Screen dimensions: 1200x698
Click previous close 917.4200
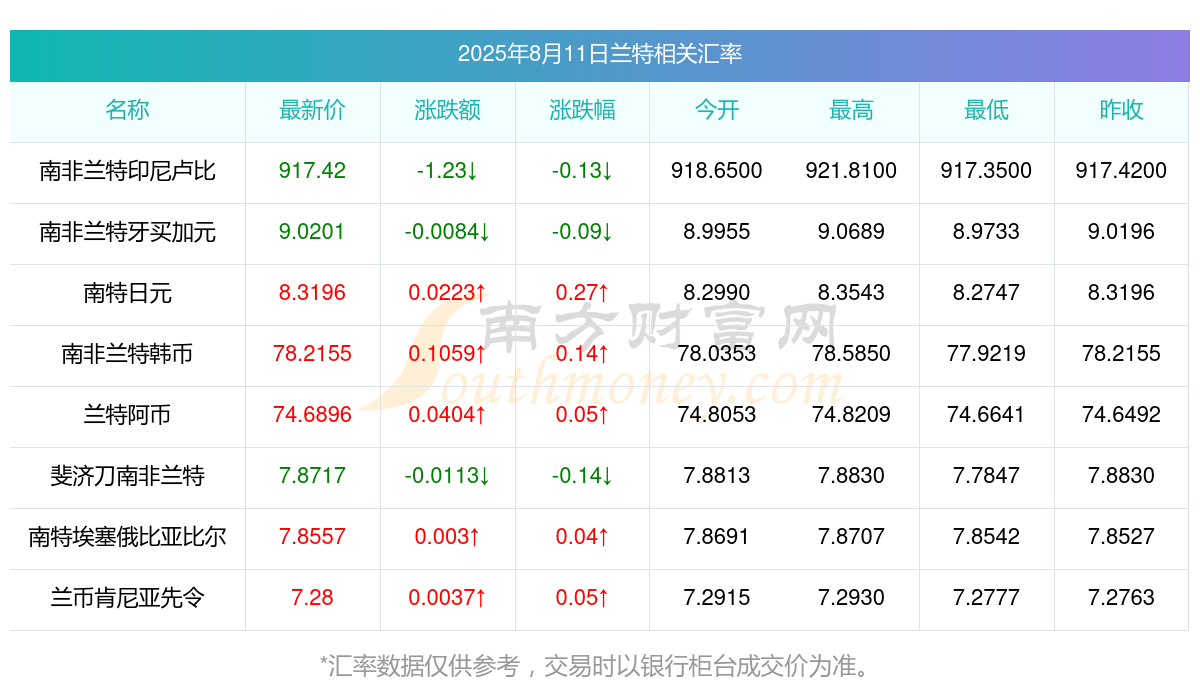coord(1121,171)
